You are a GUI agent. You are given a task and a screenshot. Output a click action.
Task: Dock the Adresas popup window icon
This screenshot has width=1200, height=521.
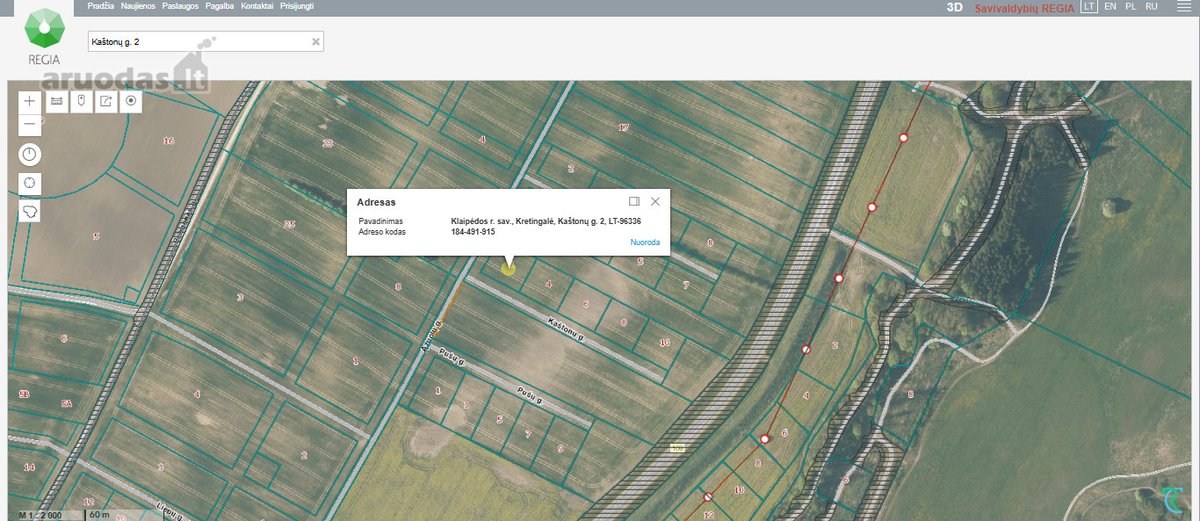(634, 201)
